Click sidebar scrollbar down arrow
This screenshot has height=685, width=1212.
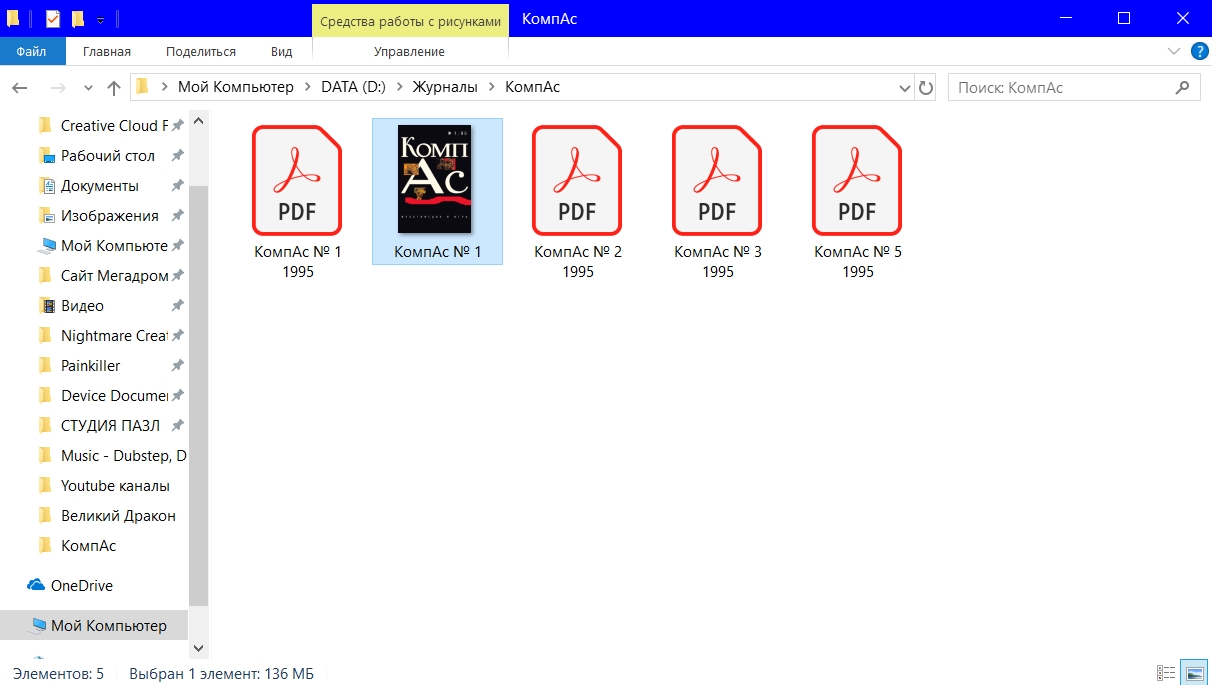(x=198, y=649)
